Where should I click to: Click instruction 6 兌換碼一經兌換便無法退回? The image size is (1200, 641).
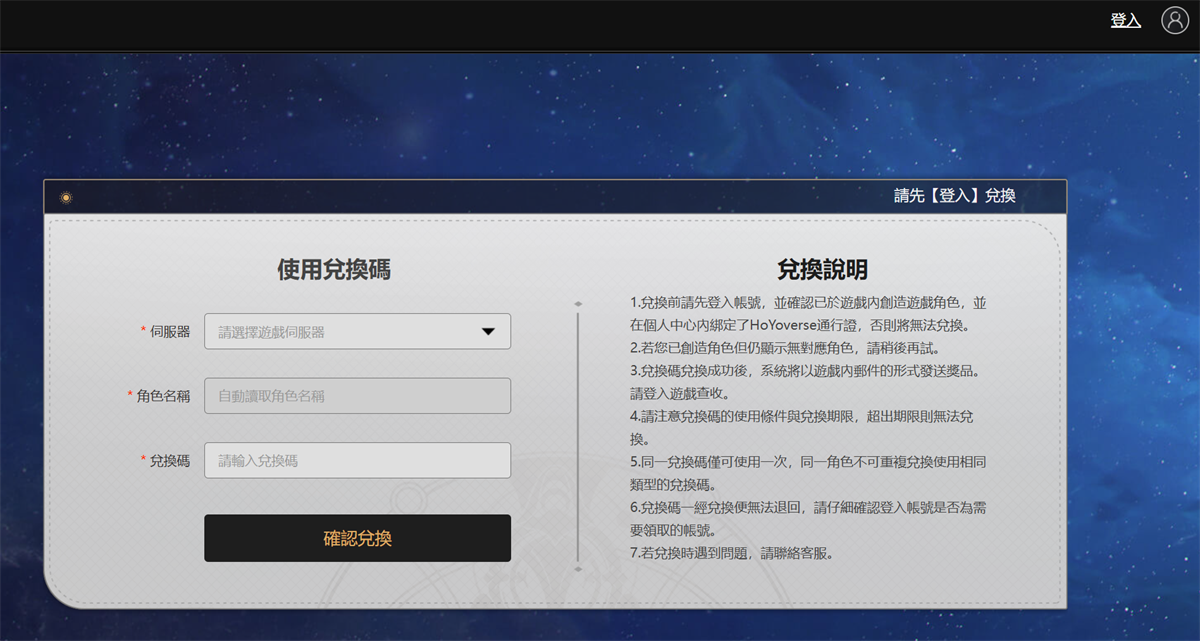point(808,520)
